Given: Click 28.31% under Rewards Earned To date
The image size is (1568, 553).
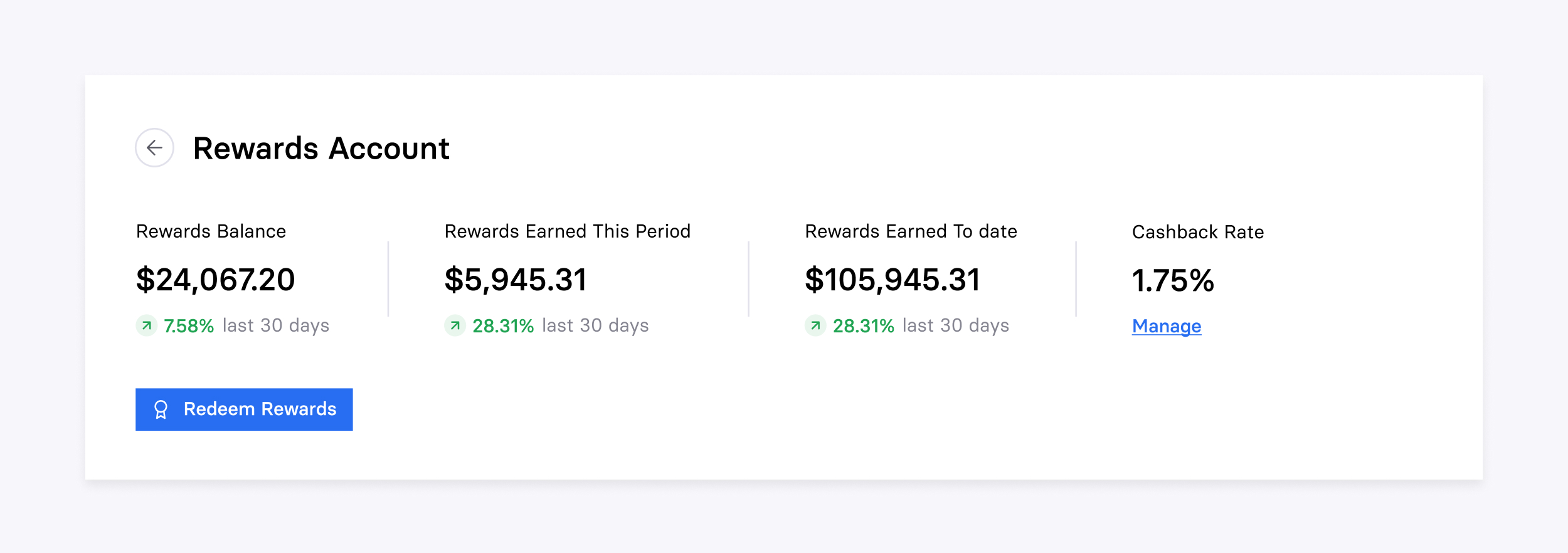Looking at the screenshot, I should tap(864, 326).
